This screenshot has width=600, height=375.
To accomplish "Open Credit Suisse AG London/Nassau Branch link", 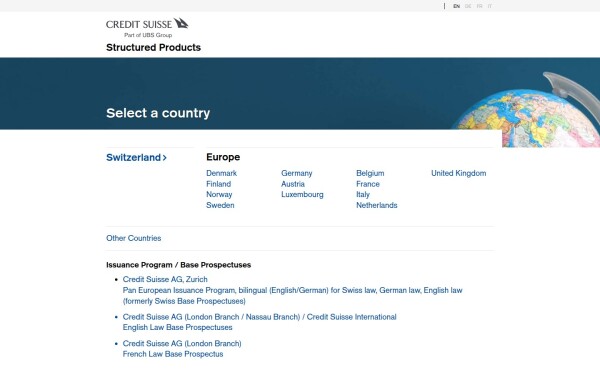I will (259, 317).
